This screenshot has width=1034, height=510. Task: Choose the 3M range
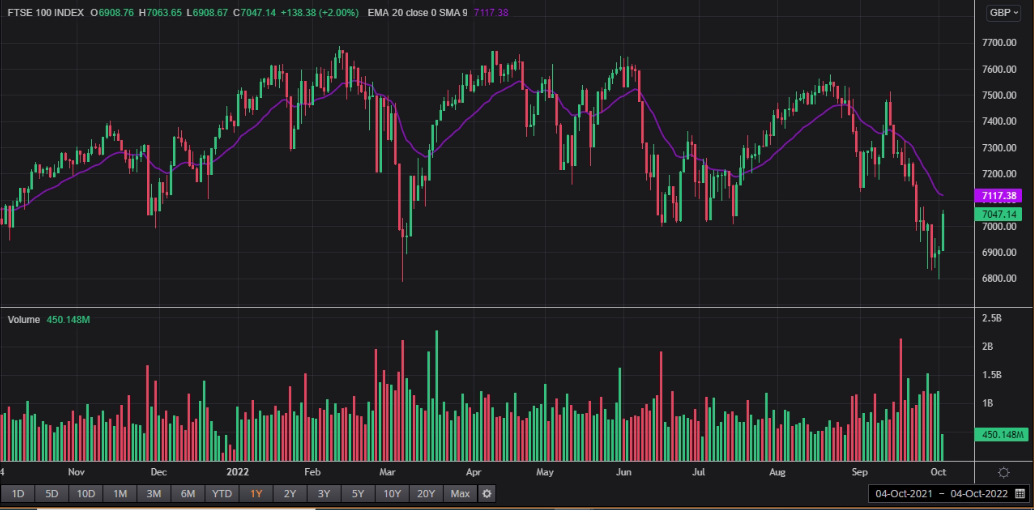tap(154, 494)
